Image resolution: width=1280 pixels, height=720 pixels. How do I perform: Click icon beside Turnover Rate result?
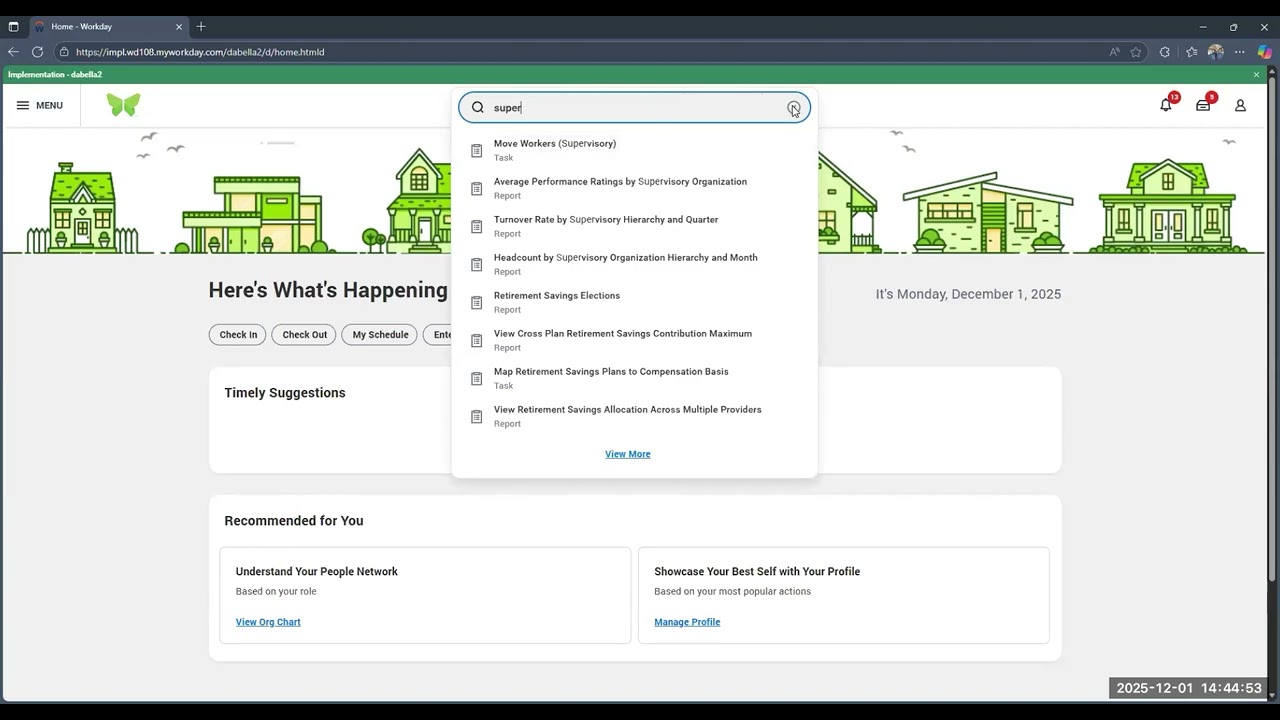476,226
